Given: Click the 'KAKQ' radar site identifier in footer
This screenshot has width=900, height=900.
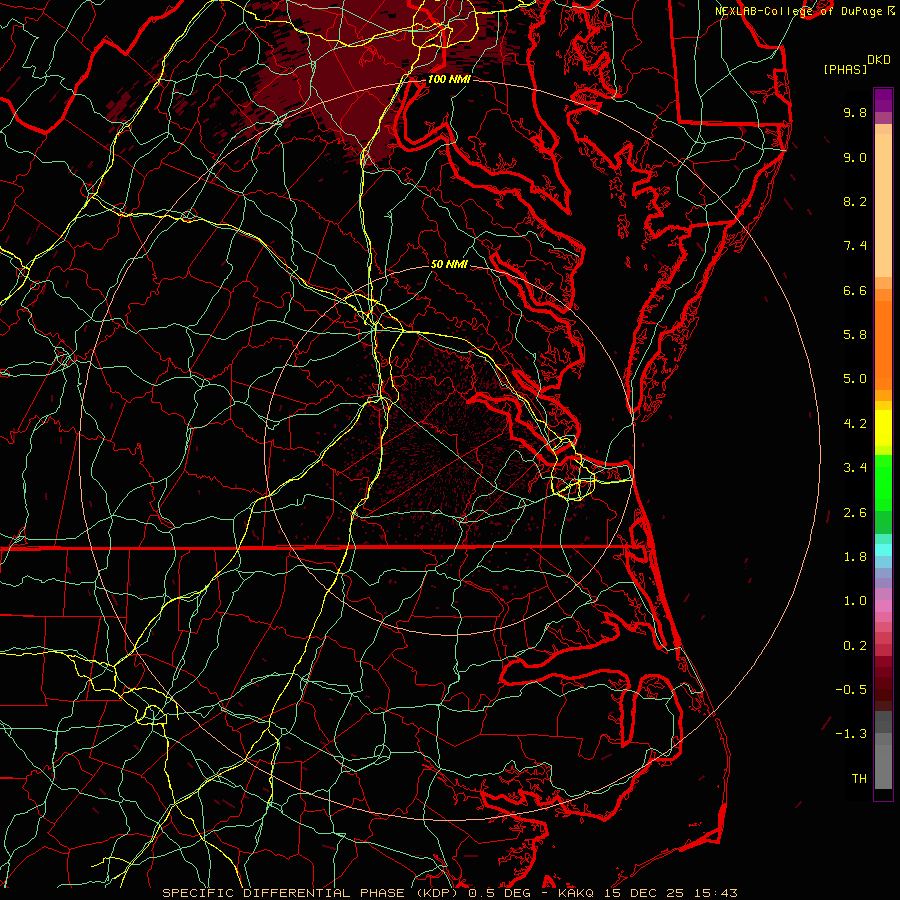Looking at the screenshot, I should [577, 893].
